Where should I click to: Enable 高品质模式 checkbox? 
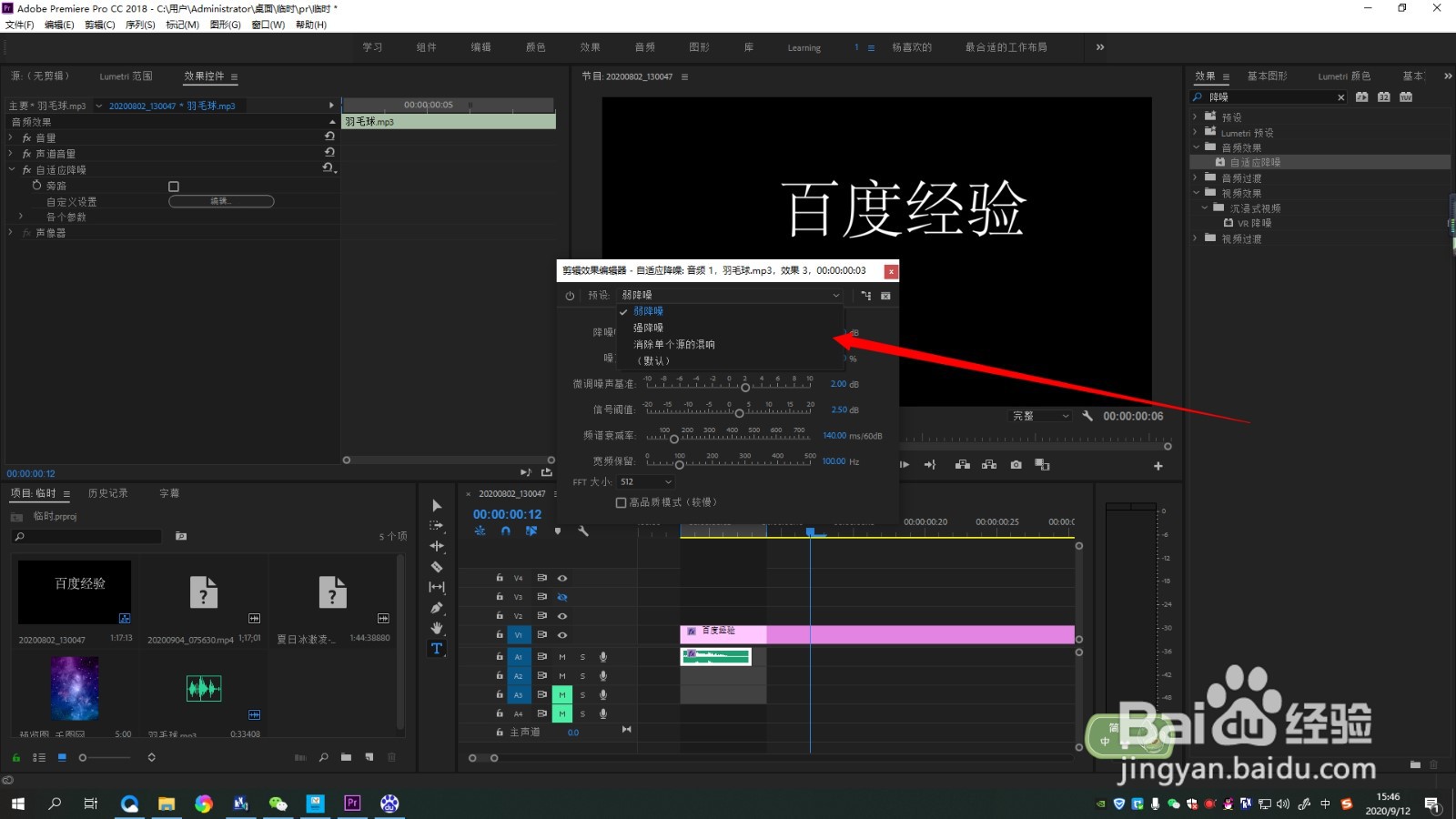pos(621,502)
